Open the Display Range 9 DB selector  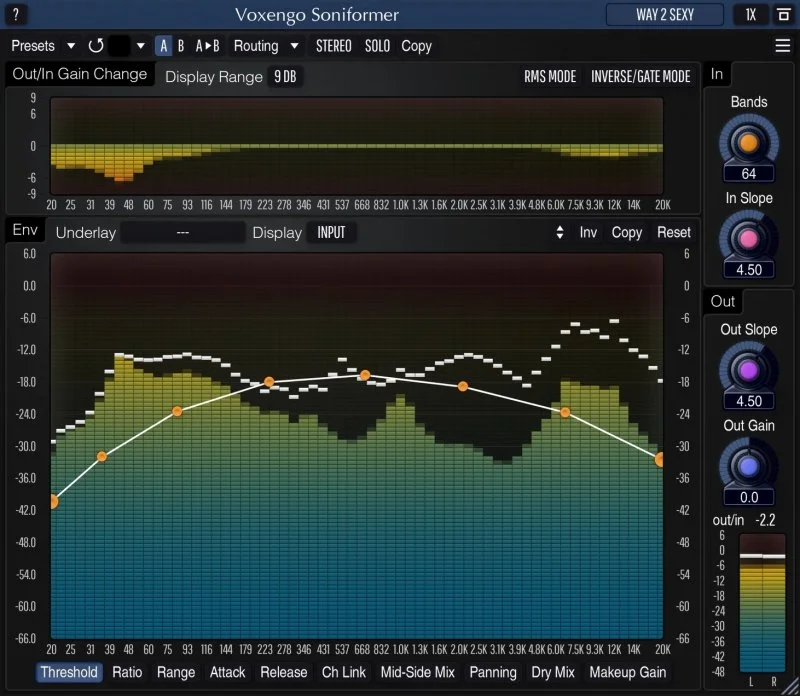pos(285,77)
